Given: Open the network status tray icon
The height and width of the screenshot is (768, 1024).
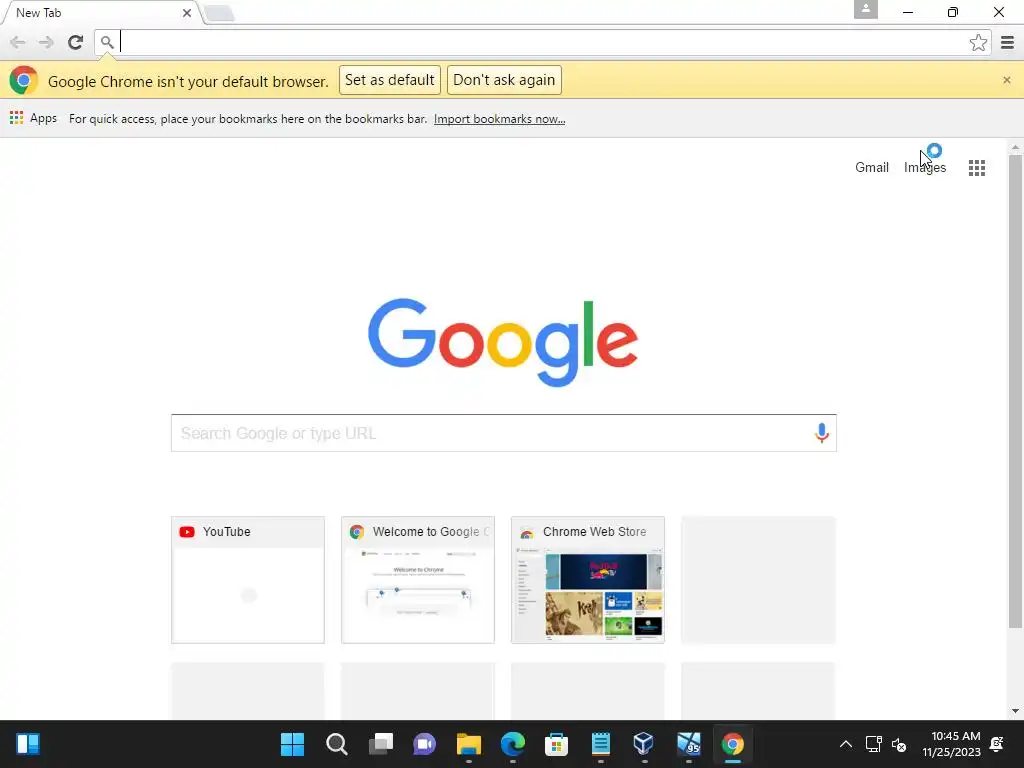Looking at the screenshot, I should point(873,744).
